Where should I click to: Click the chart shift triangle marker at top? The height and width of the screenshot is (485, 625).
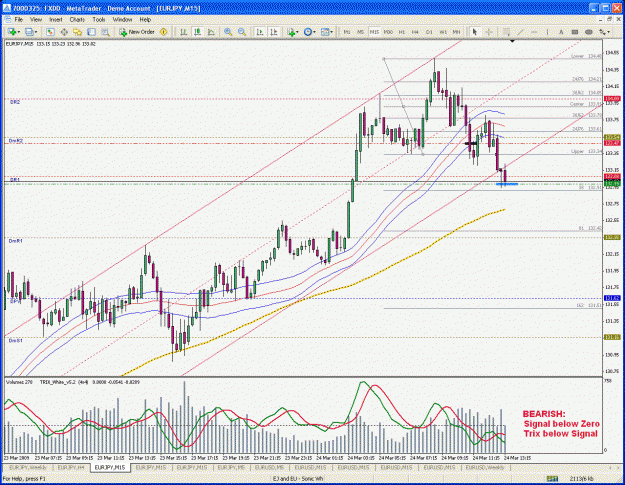coord(512,41)
